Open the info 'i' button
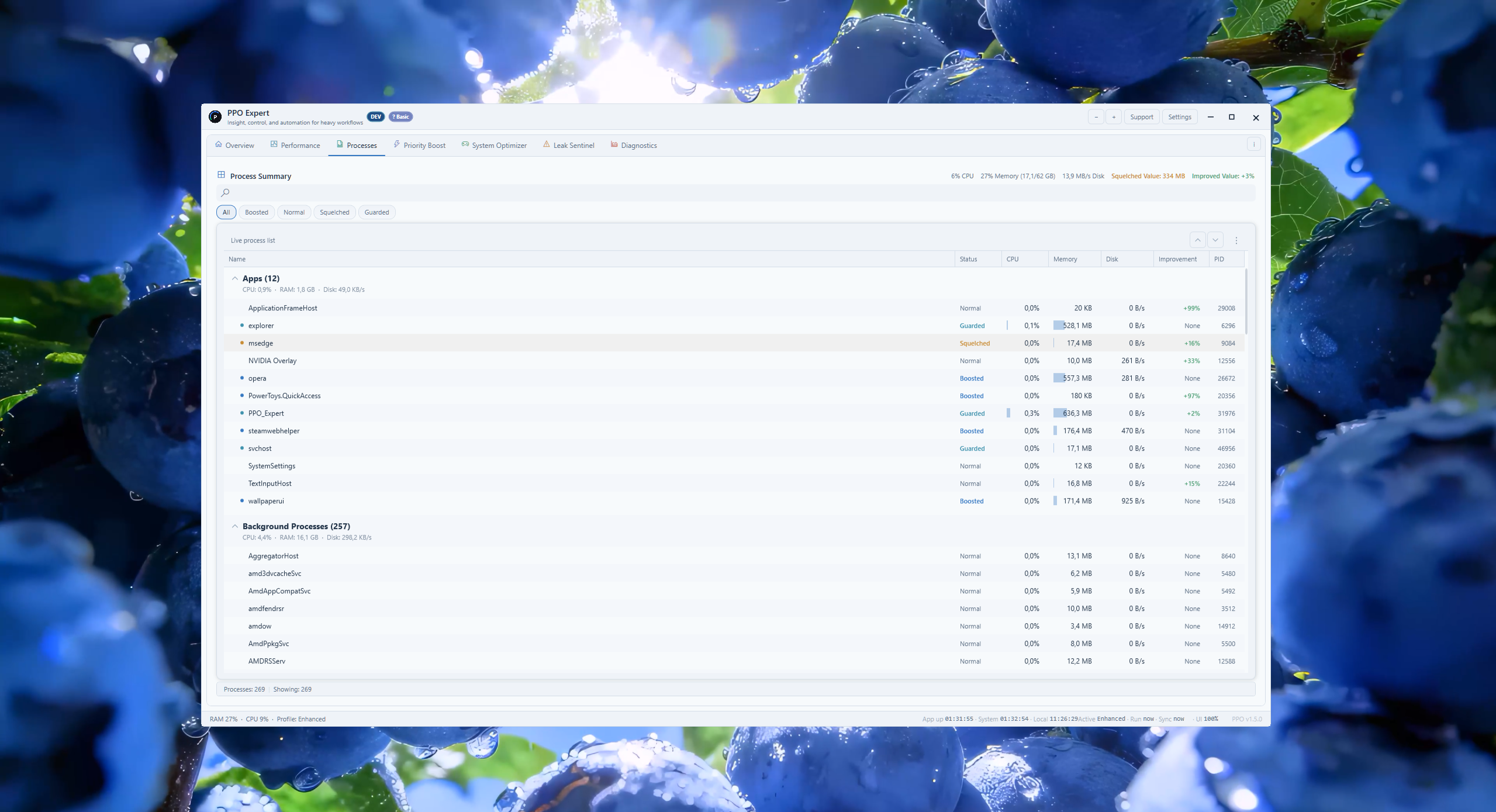 coord(1253,144)
